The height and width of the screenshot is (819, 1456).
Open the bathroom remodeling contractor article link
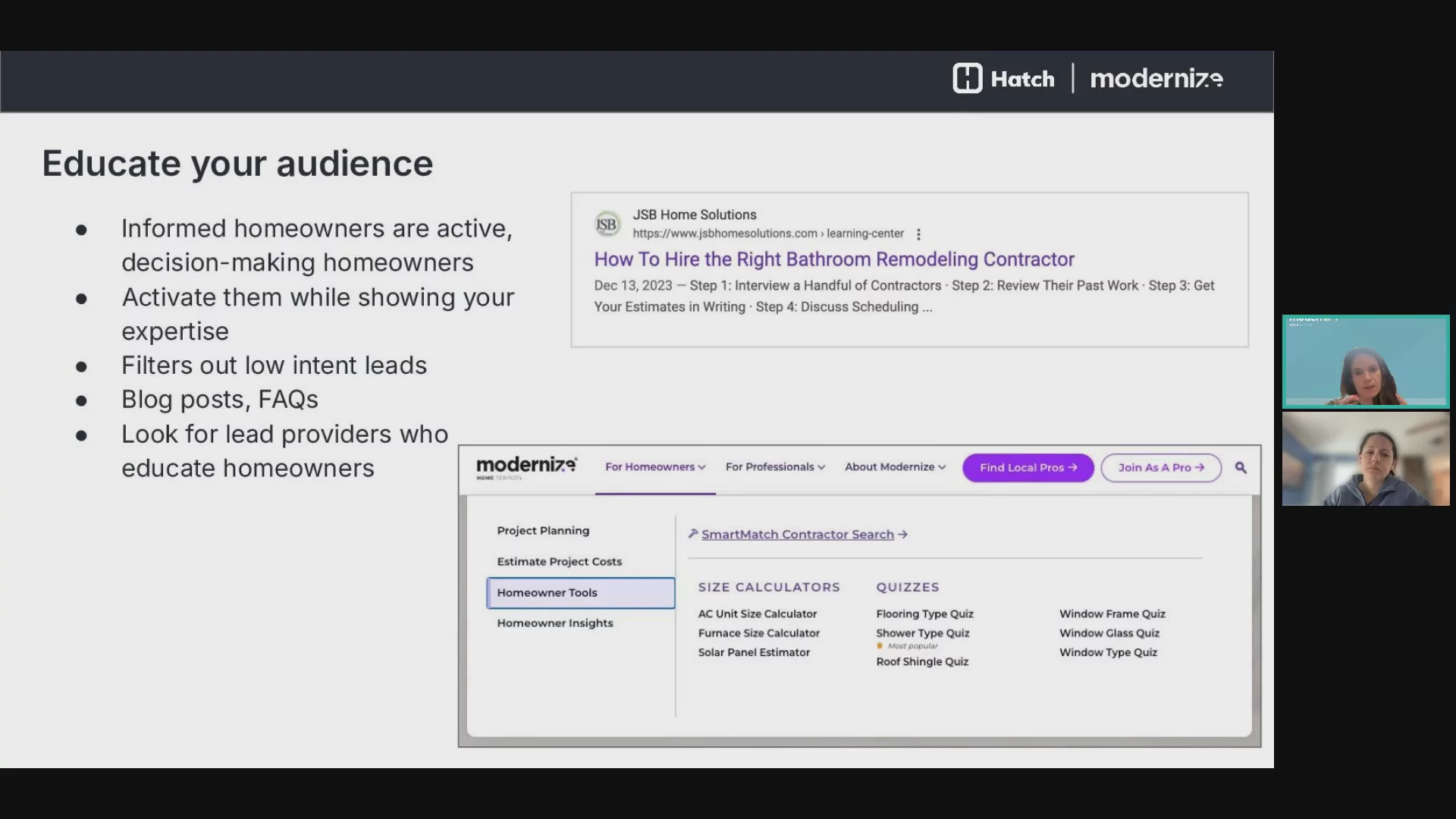pos(834,259)
